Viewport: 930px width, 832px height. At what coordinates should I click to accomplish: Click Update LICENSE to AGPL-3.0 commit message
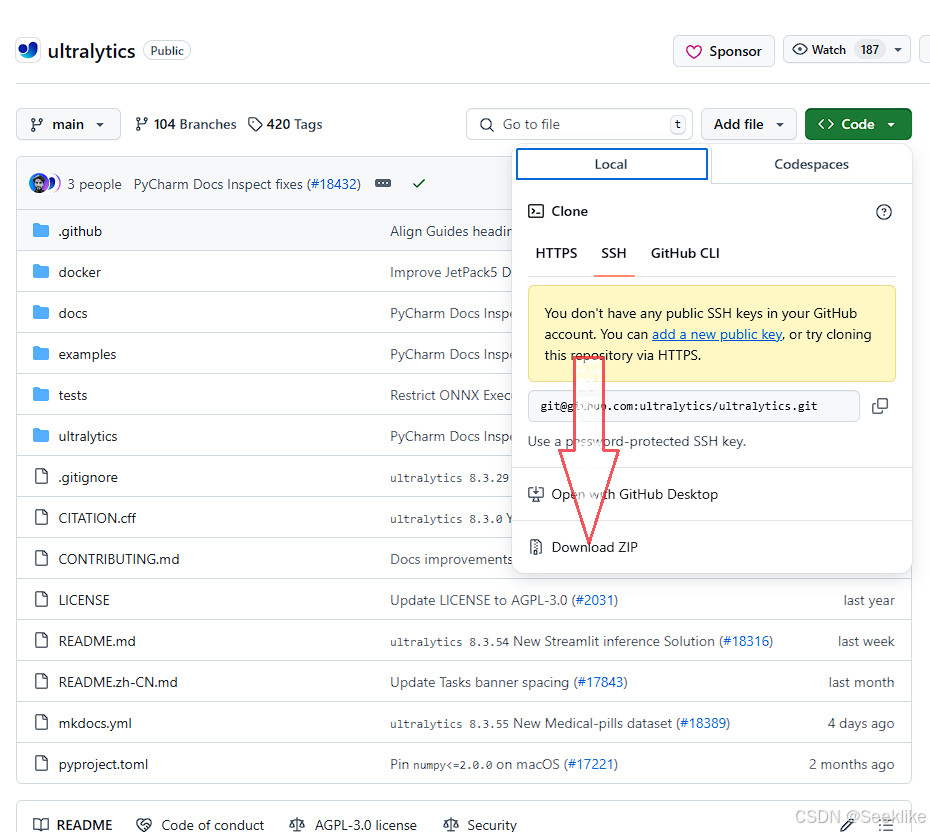click(x=479, y=600)
